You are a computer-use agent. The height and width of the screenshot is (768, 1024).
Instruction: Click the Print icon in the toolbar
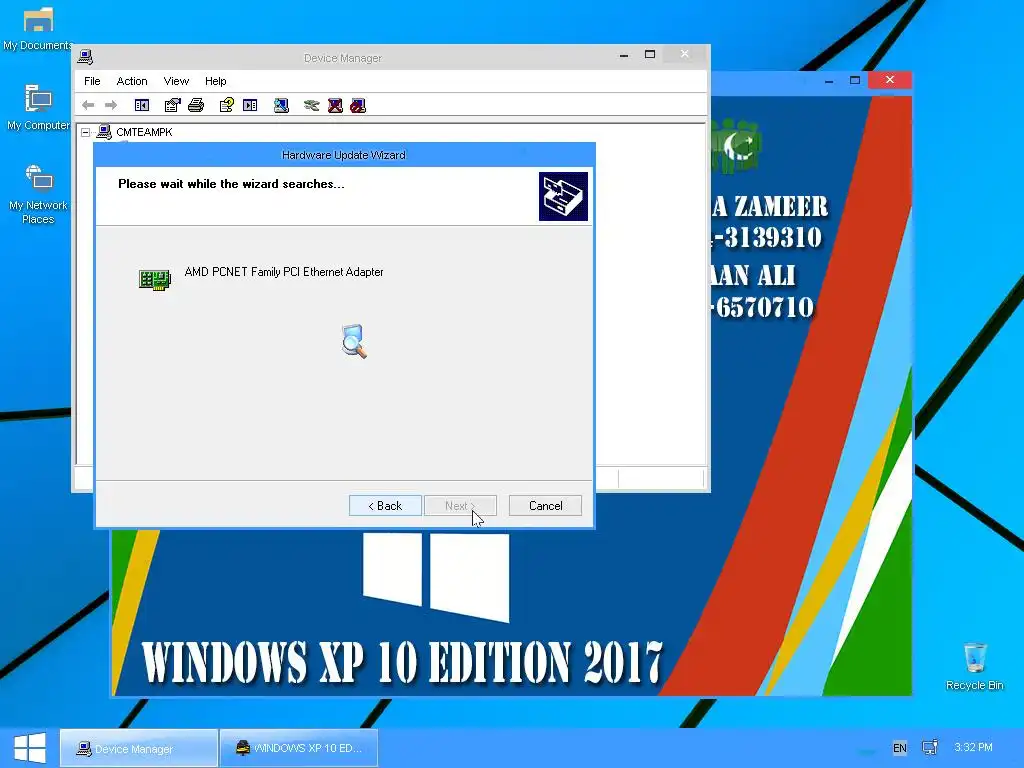[x=196, y=105]
